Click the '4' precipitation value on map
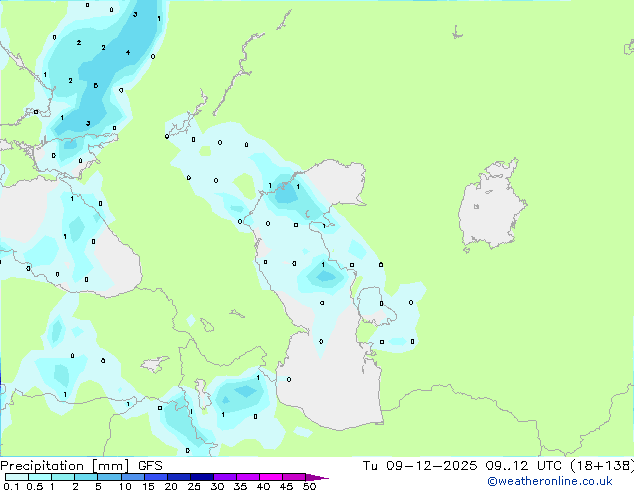 (128, 52)
